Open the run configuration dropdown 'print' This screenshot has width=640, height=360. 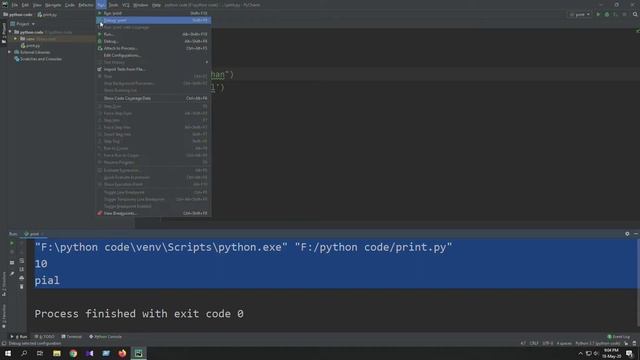coord(580,14)
